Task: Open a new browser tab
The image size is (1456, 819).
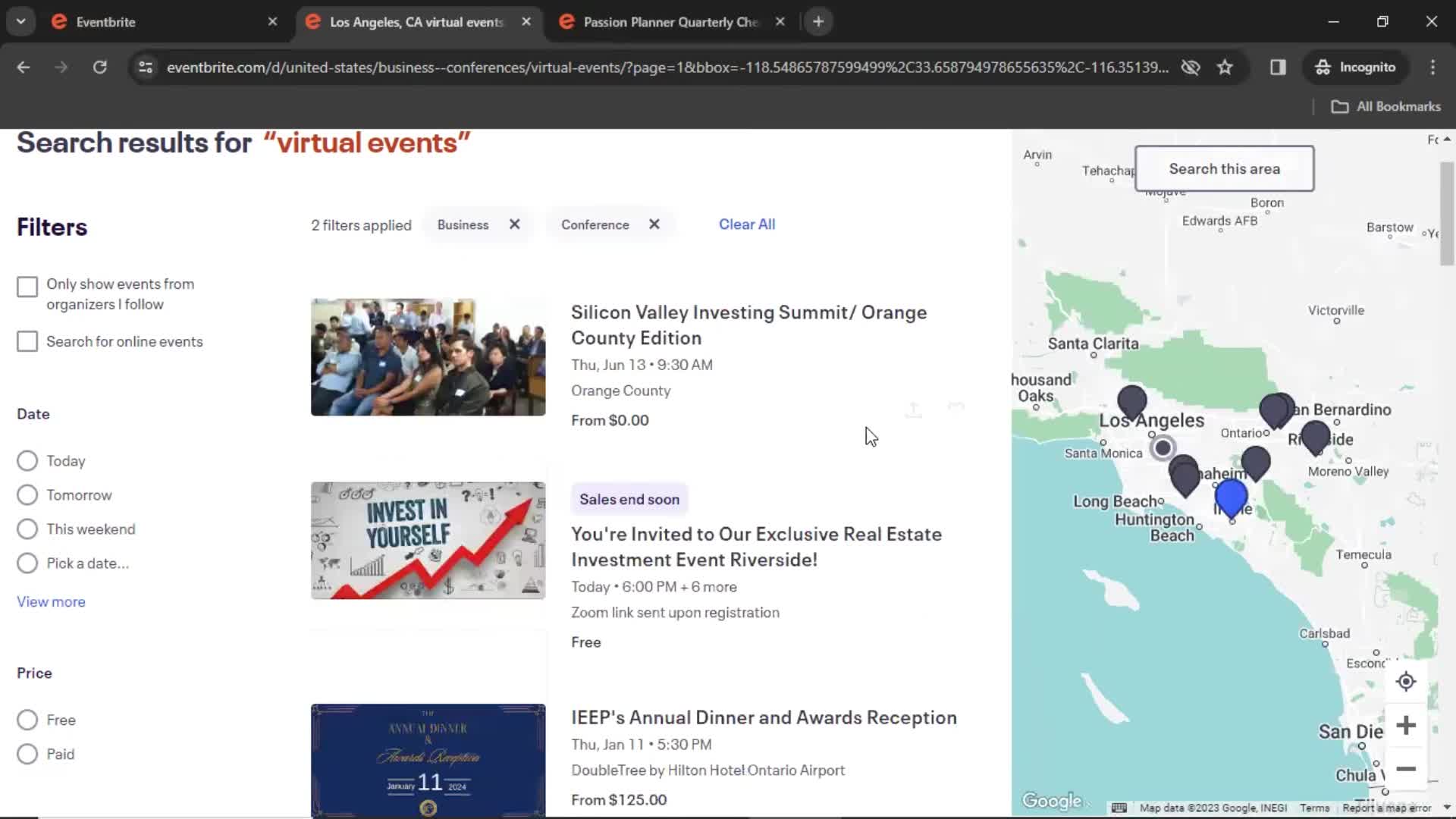Action: coord(818,22)
